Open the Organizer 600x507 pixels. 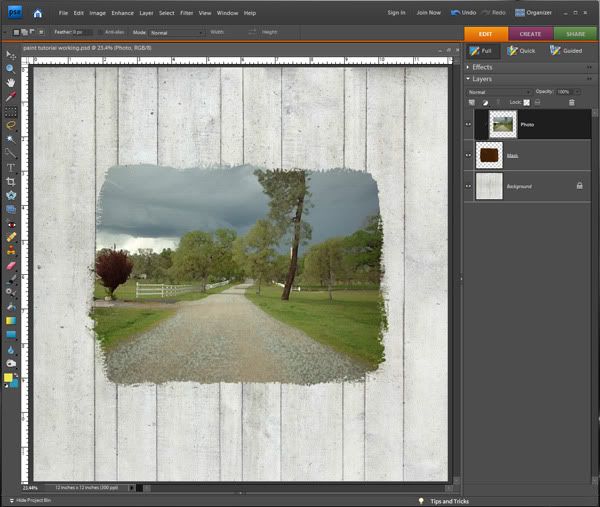(533, 13)
